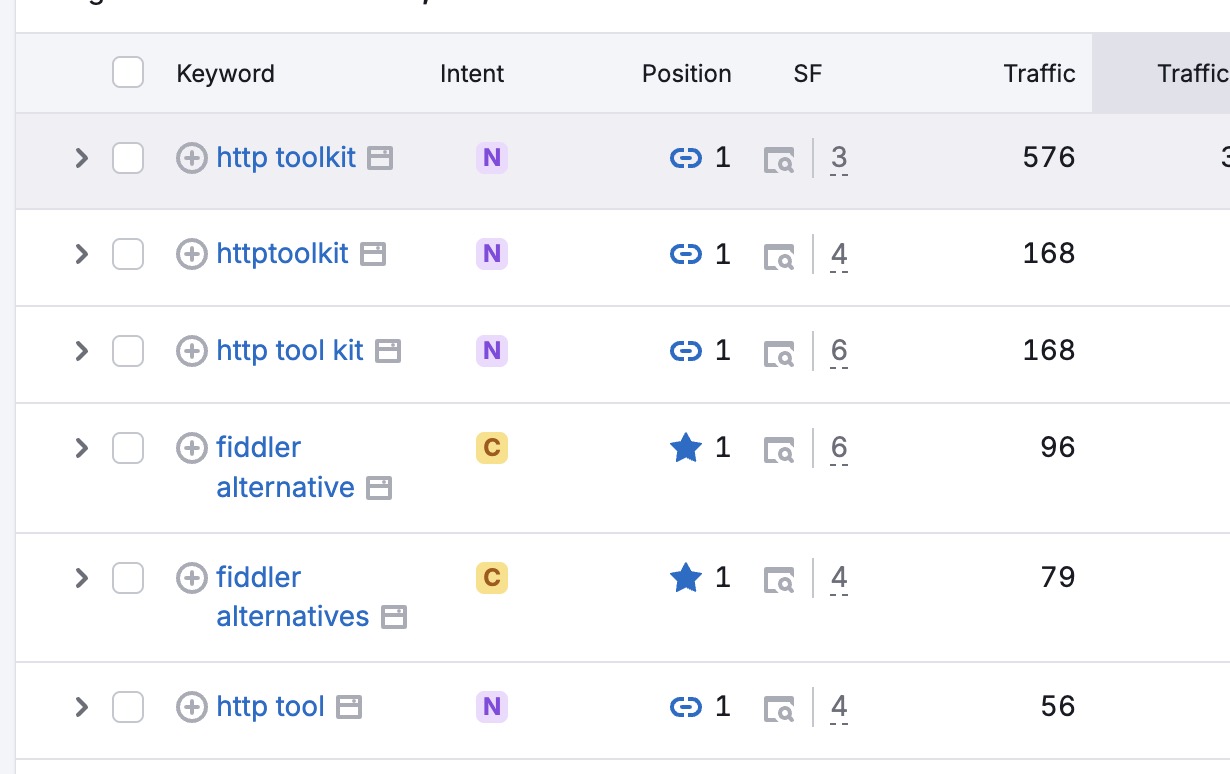Click traffic value 79
The height and width of the screenshot is (774, 1230).
(1057, 578)
